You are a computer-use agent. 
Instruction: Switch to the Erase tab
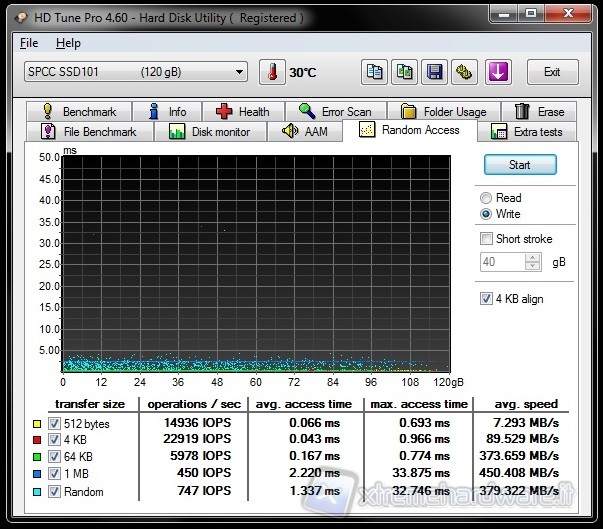(539, 112)
